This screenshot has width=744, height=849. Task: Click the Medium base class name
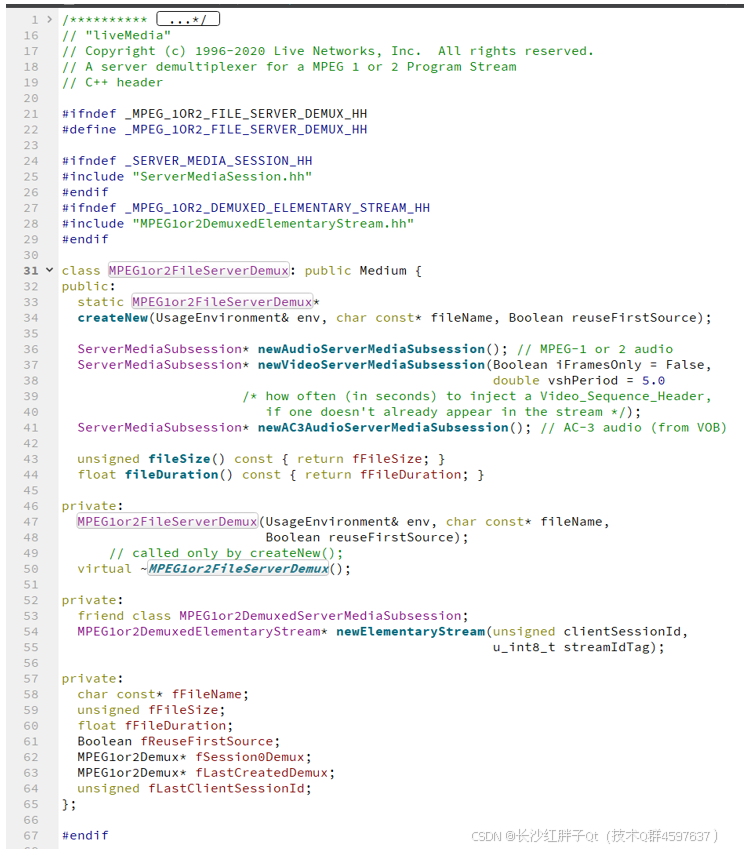(x=383, y=271)
